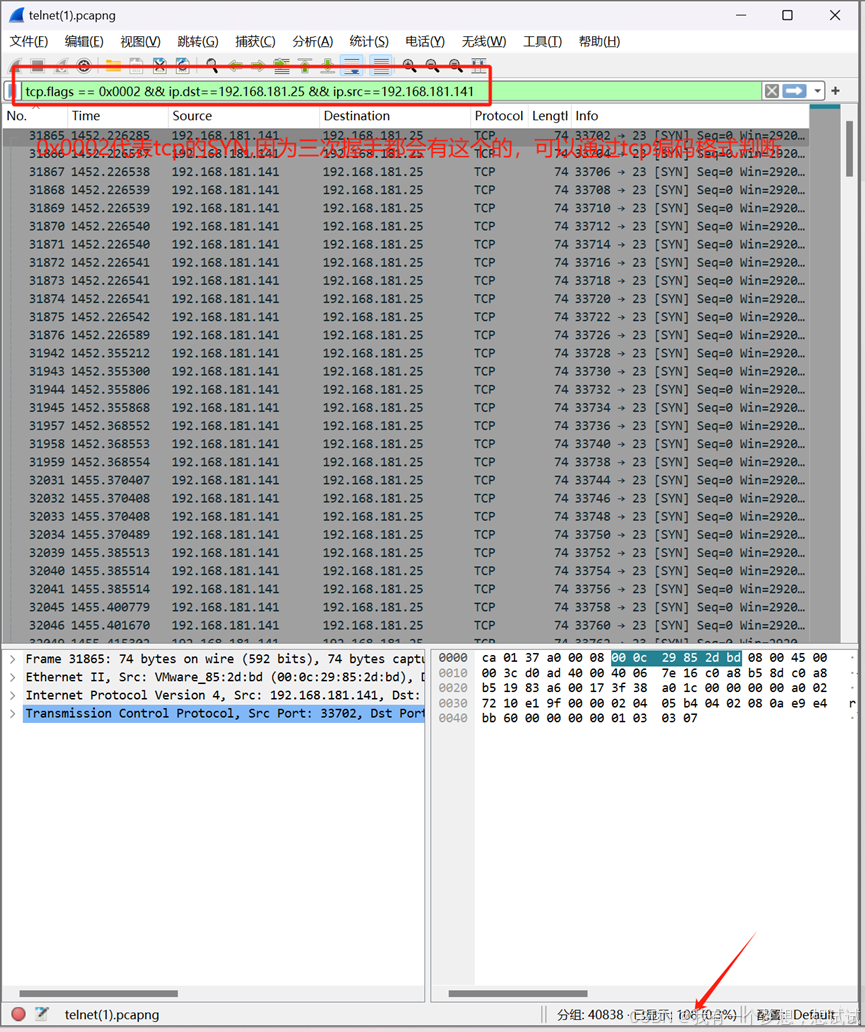This screenshot has width=865, height=1032.
Task: Open the display filter history dropdown
Action: [817, 90]
